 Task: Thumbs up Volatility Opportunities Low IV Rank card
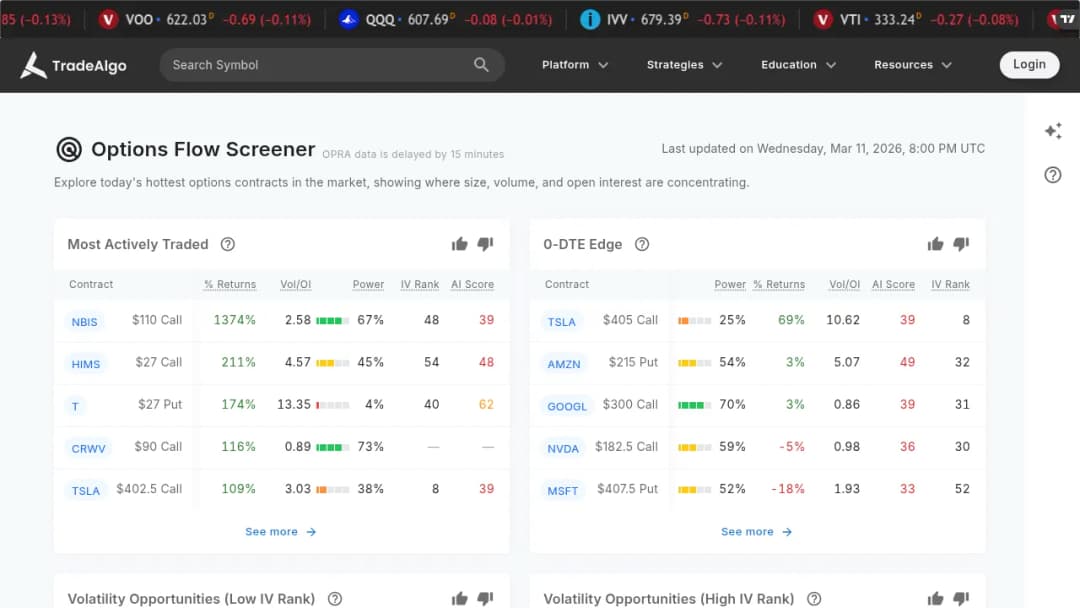pos(459,598)
